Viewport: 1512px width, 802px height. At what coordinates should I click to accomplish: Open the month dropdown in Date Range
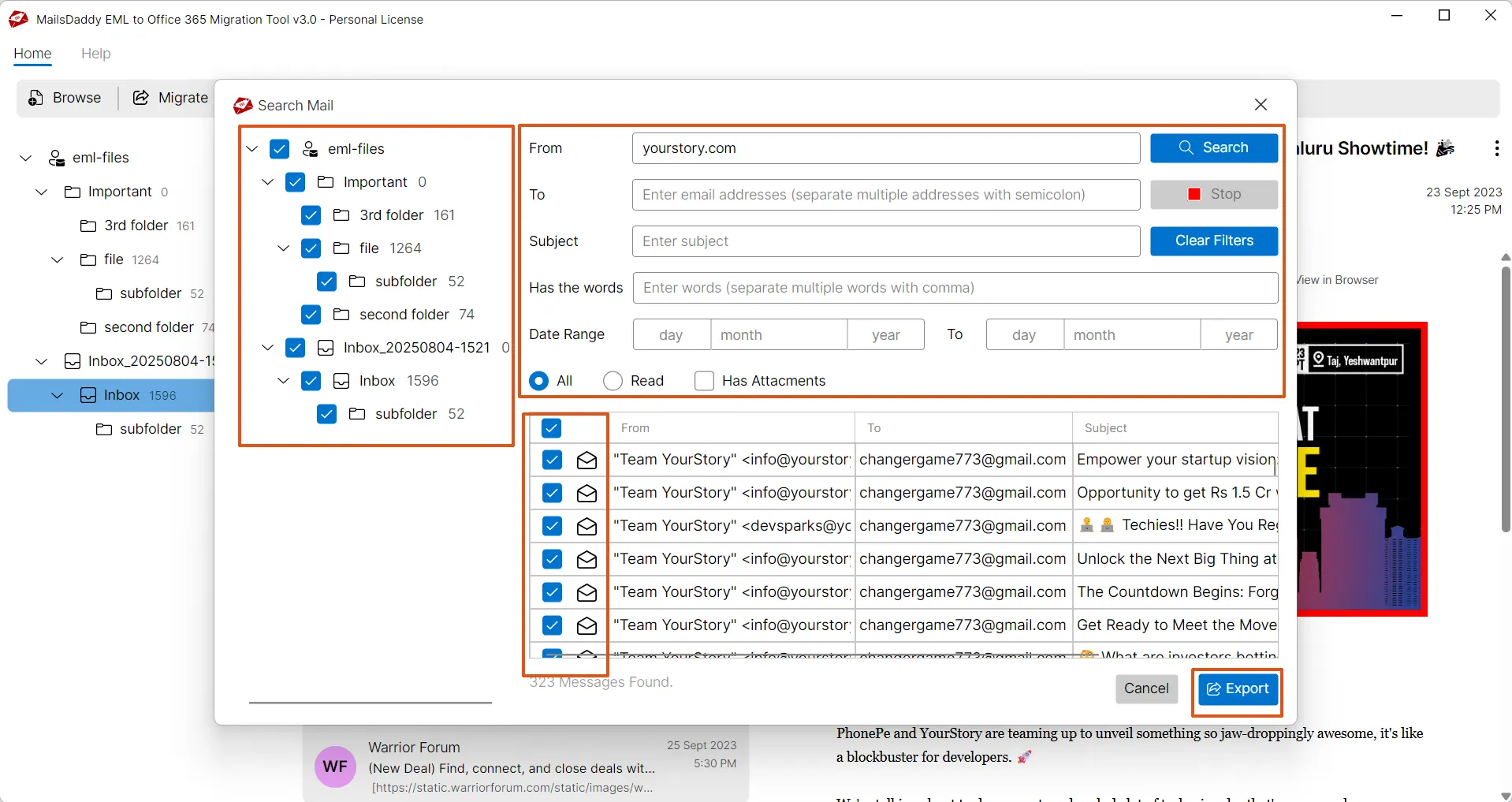(x=778, y=334)
